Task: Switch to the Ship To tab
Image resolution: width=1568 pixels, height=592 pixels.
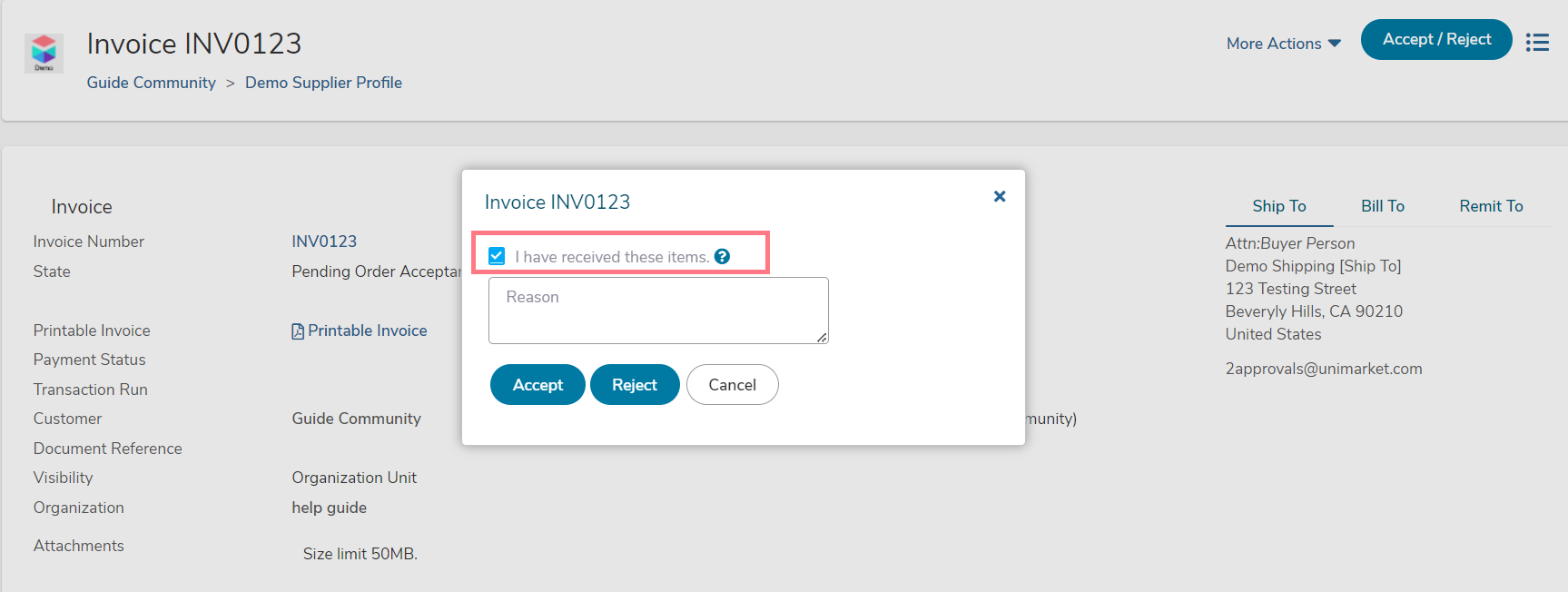Action: [1279, 206]
